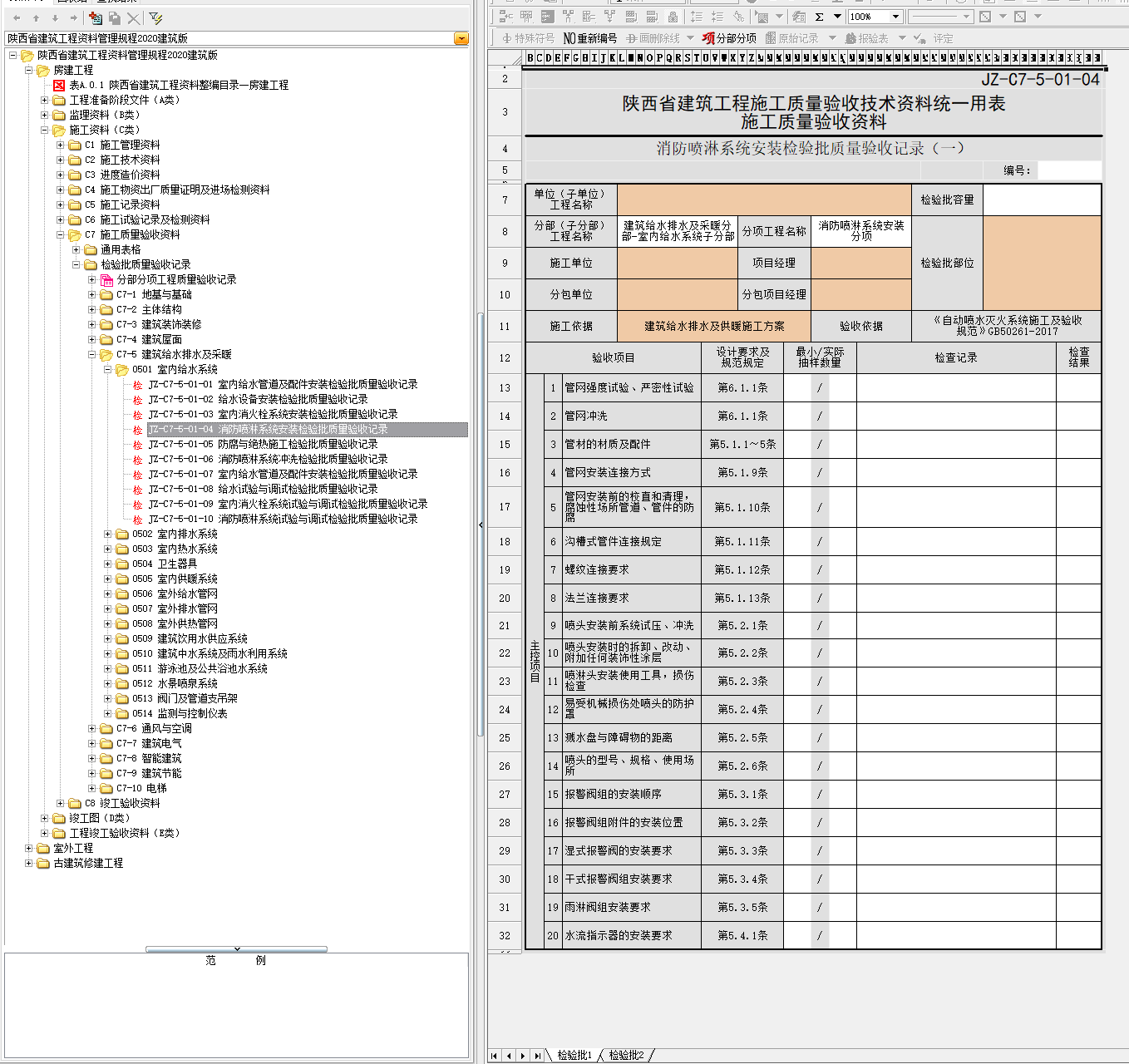Open the 100% zoom combo box
The image size is (1129, 1064).
point(875,17)
